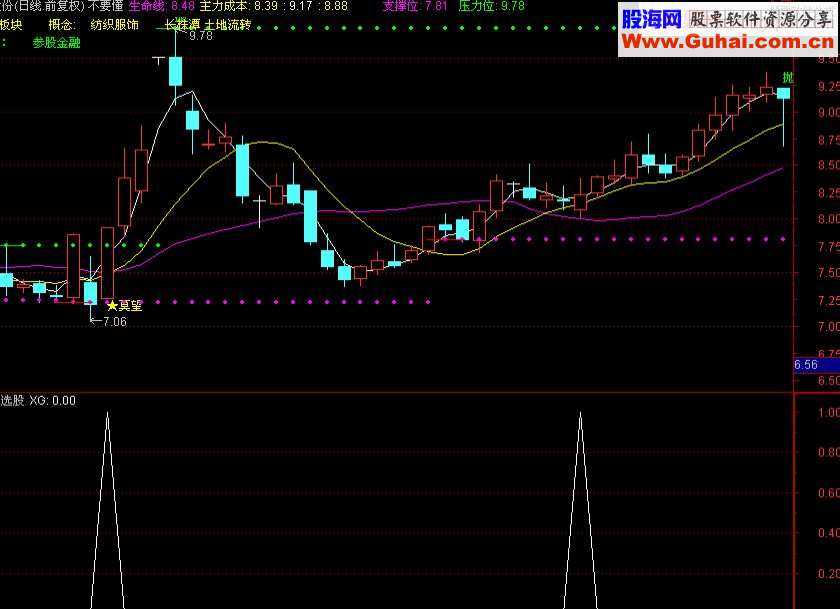
Task: Click the last cyan candlestick under 抛
Action: (x=784, y=94)
